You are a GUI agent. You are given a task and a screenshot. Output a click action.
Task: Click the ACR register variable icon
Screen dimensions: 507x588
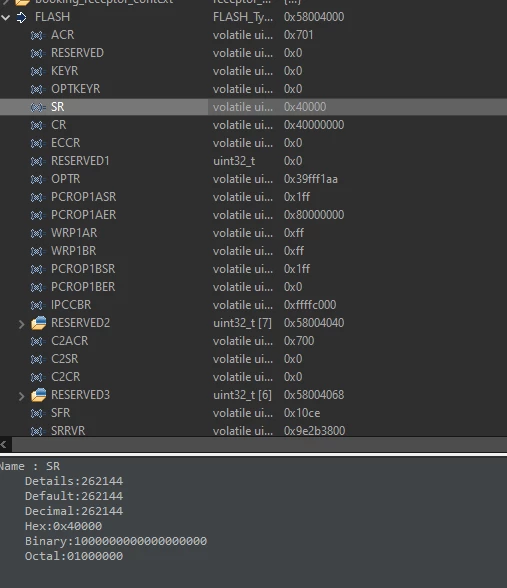tap(38, 35)
